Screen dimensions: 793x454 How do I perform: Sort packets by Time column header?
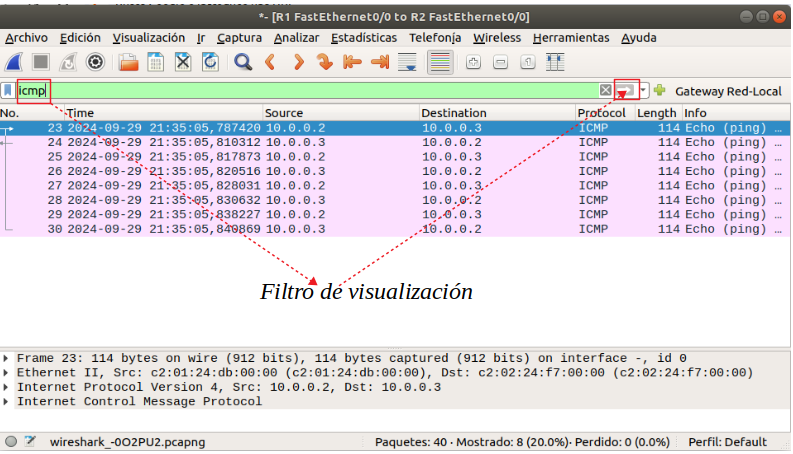click(x=164, y=113)
